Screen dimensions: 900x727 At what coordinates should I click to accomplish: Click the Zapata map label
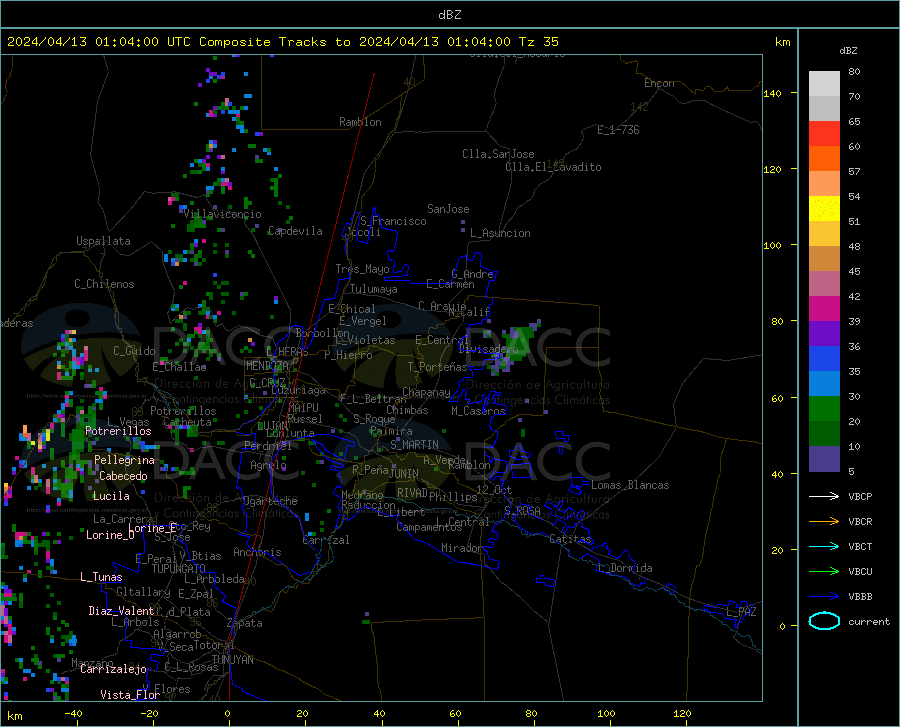tap(245, 623)
